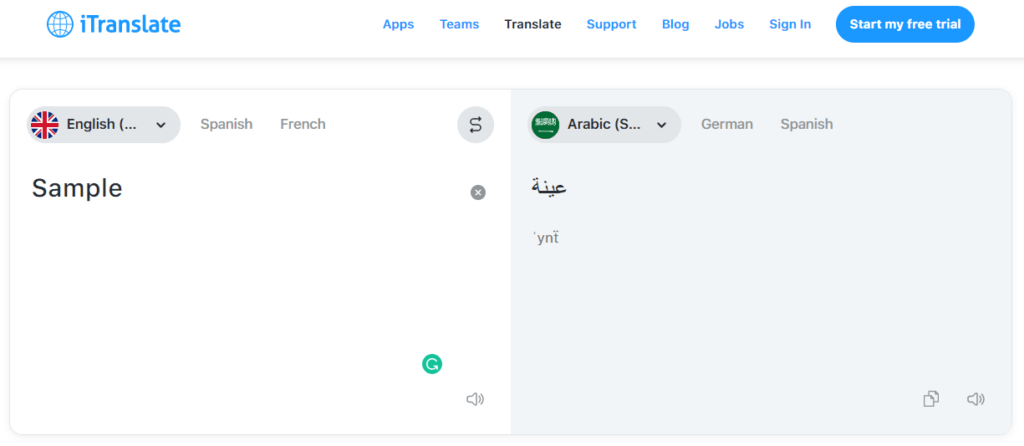Viewport: 1024px width, 446px height.
Task: Go to the Teams page
Action: (459, 24)
